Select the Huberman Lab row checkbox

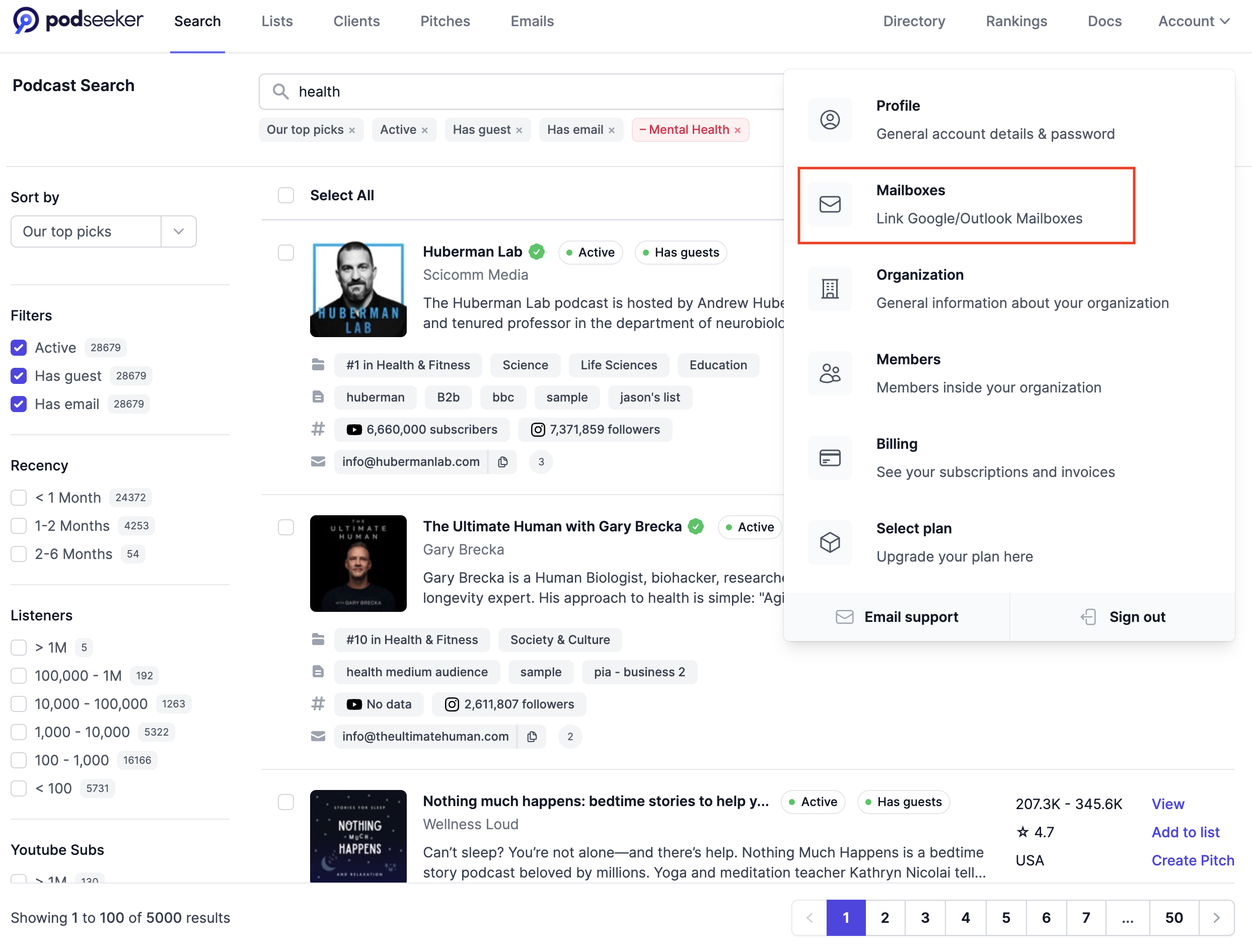pos(286,252)
